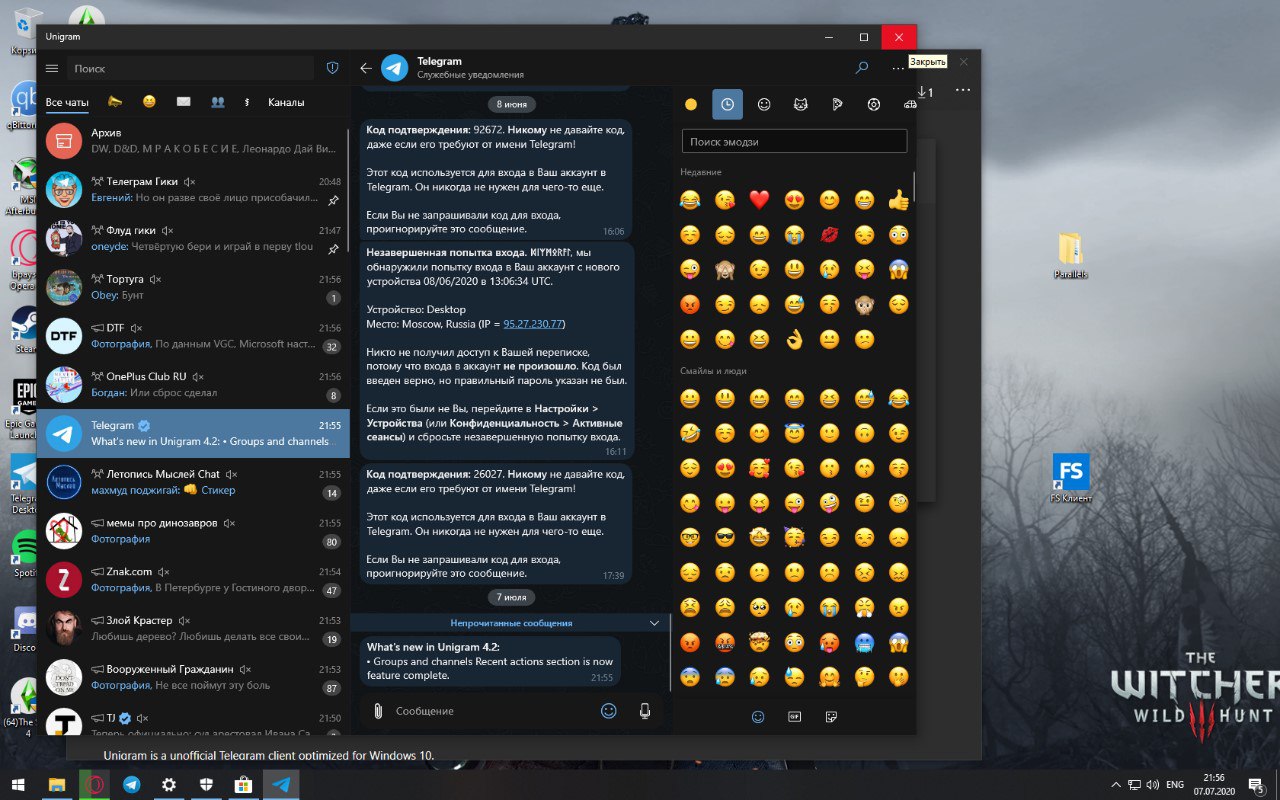Click the Сообщение message input box
The height and width of the screenshot is (800, 1280).
[x=490, y=711]
